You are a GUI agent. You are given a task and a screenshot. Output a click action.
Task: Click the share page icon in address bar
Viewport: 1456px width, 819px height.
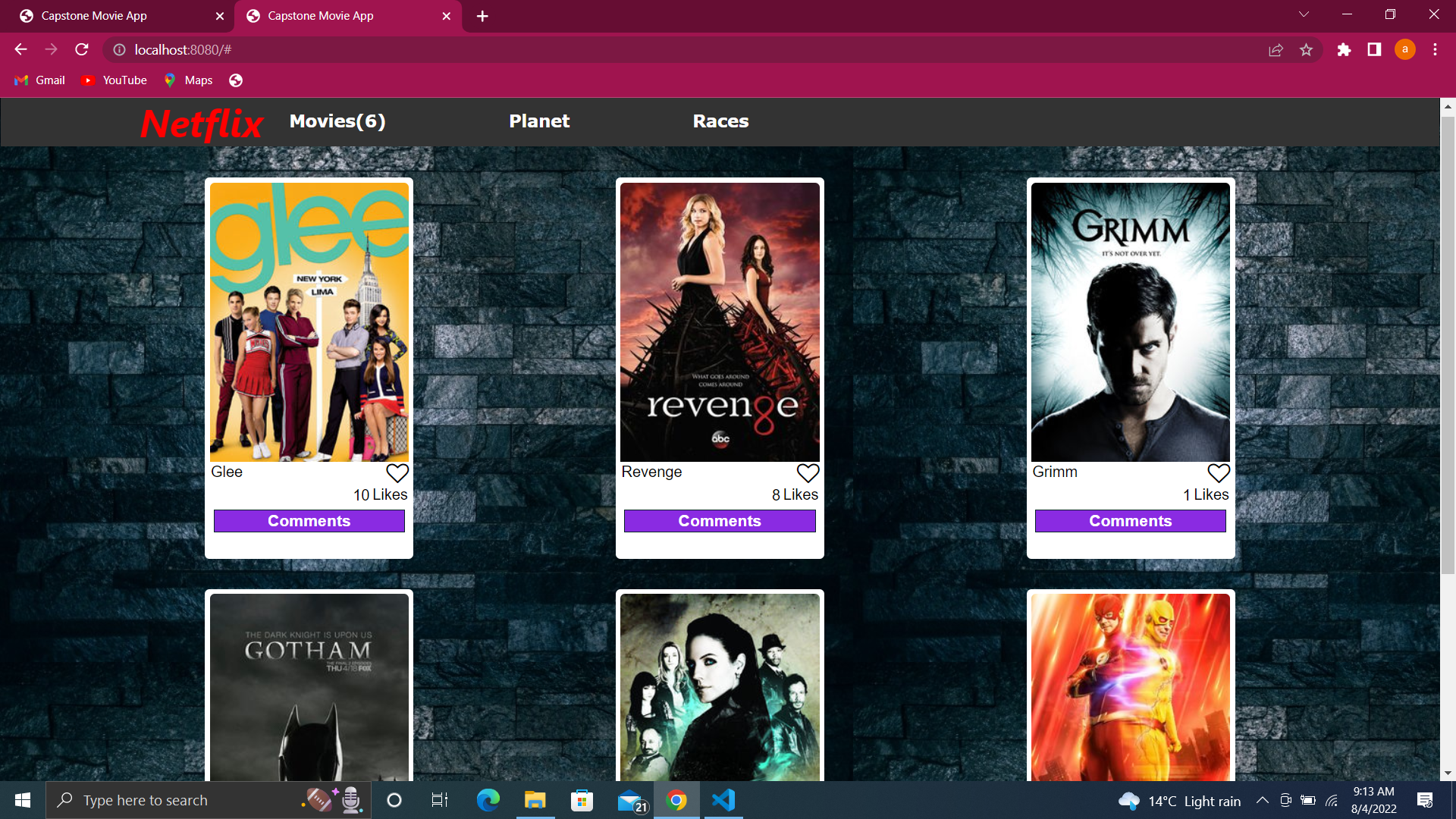pos(1276,50)
